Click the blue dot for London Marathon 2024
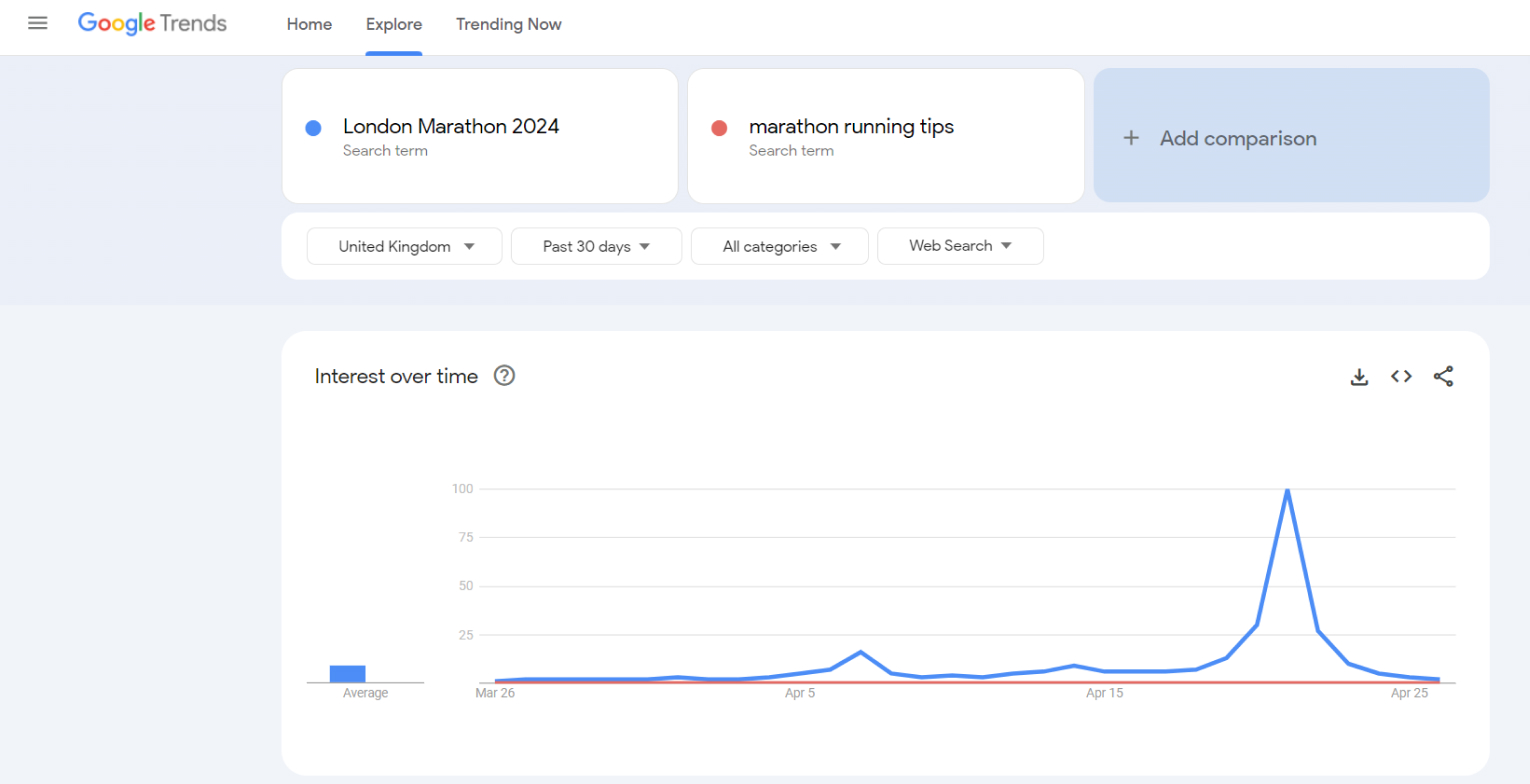The width and height of the screenshot is (1530, 784). [313, 128]
